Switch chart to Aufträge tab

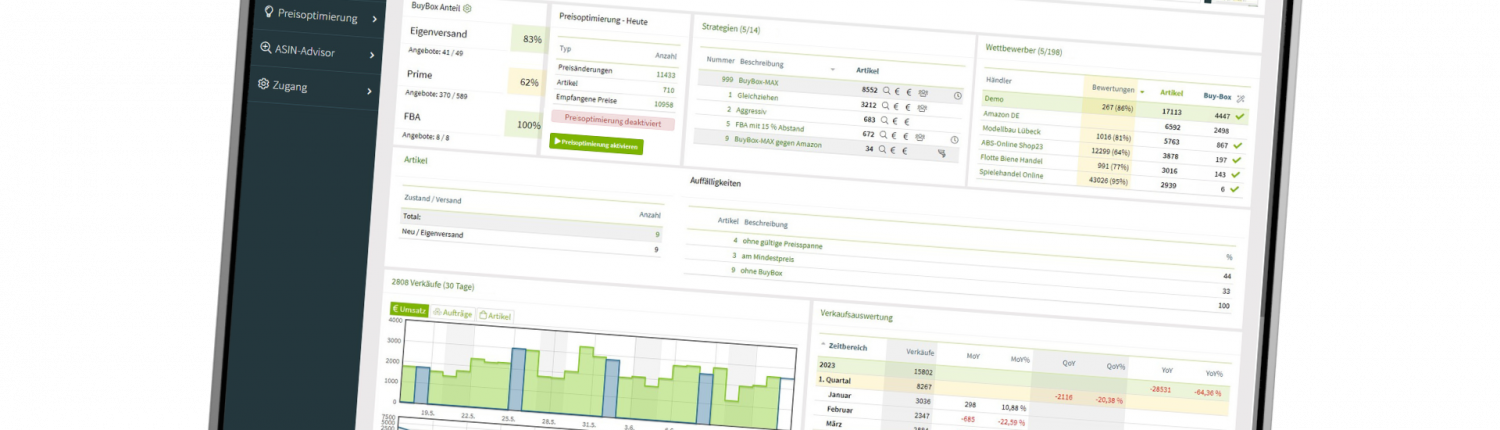click(453, 313)
